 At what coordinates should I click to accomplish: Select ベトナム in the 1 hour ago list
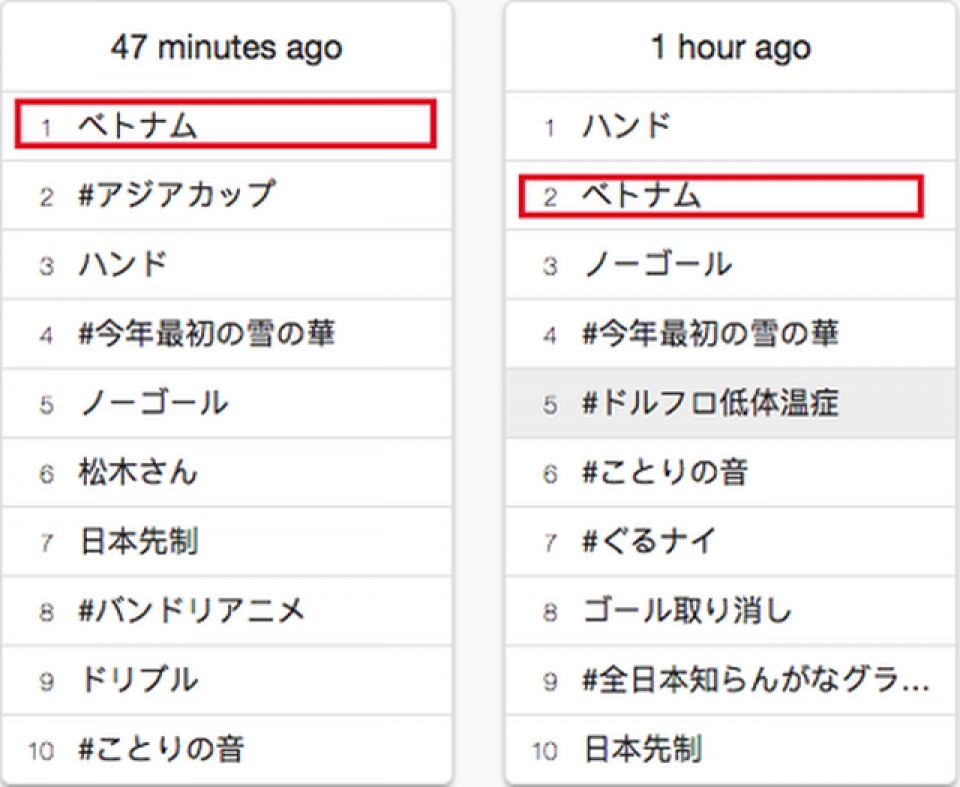pos(642,196)
